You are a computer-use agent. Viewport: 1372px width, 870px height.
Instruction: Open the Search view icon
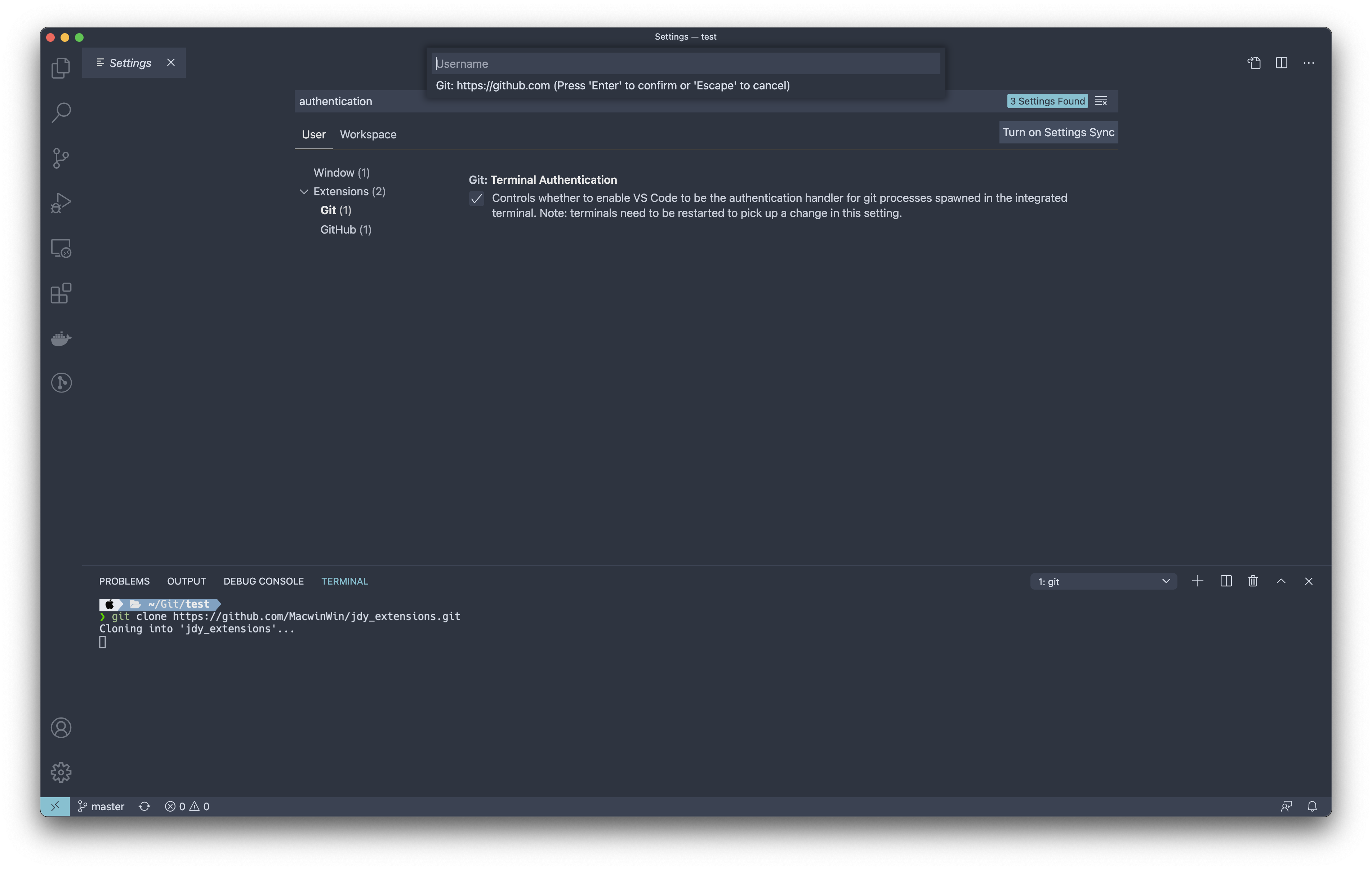click(x=61, y=112)
